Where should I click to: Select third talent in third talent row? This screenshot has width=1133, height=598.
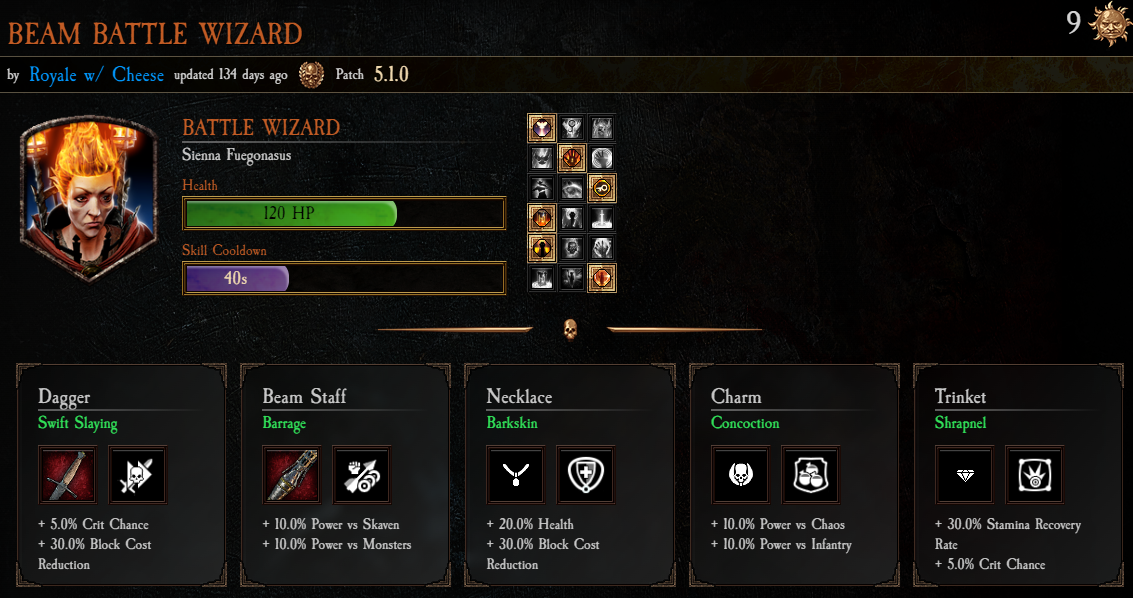[602, 188]
